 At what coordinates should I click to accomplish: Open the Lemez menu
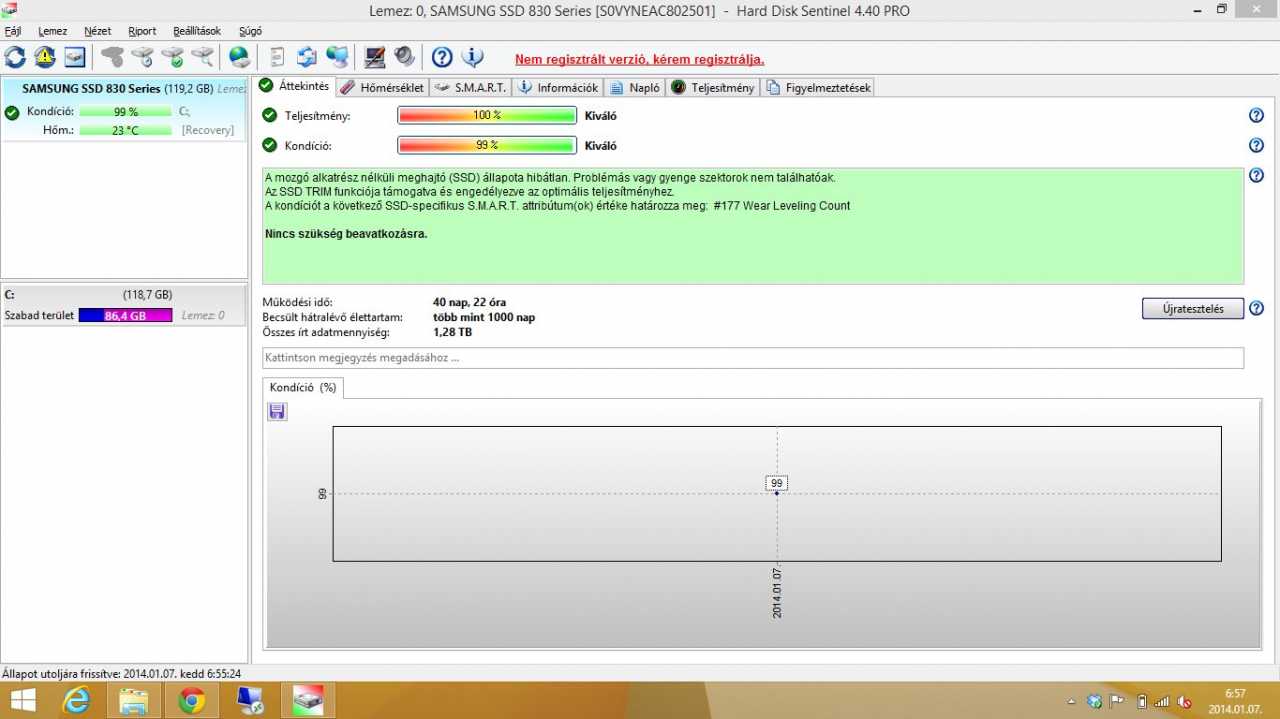(x=53, y=31)
